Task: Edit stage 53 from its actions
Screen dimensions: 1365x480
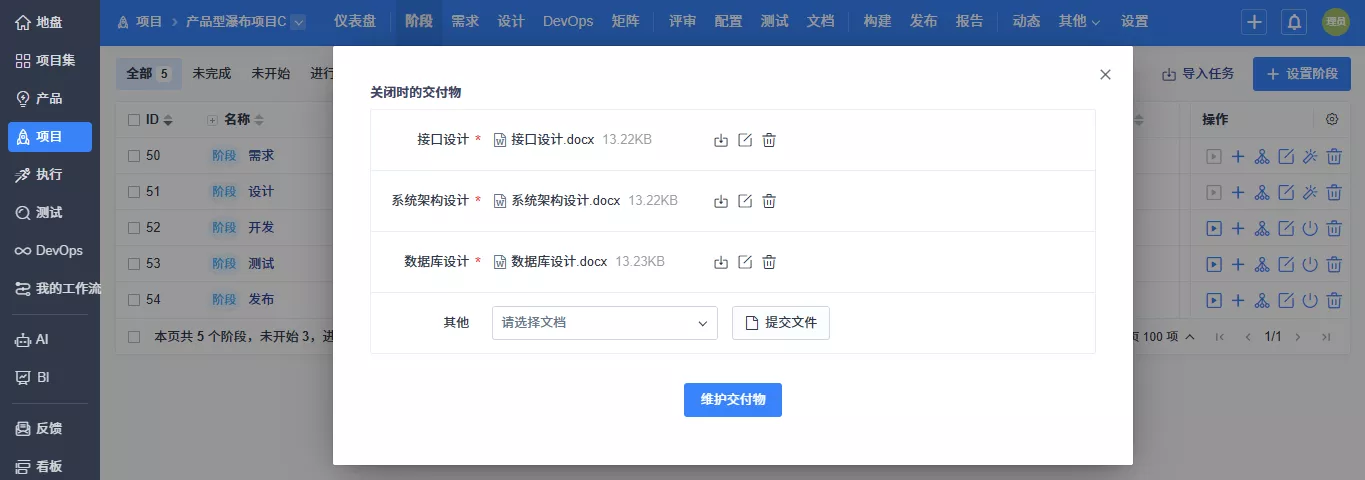Action: click(x=1286, y=264)
